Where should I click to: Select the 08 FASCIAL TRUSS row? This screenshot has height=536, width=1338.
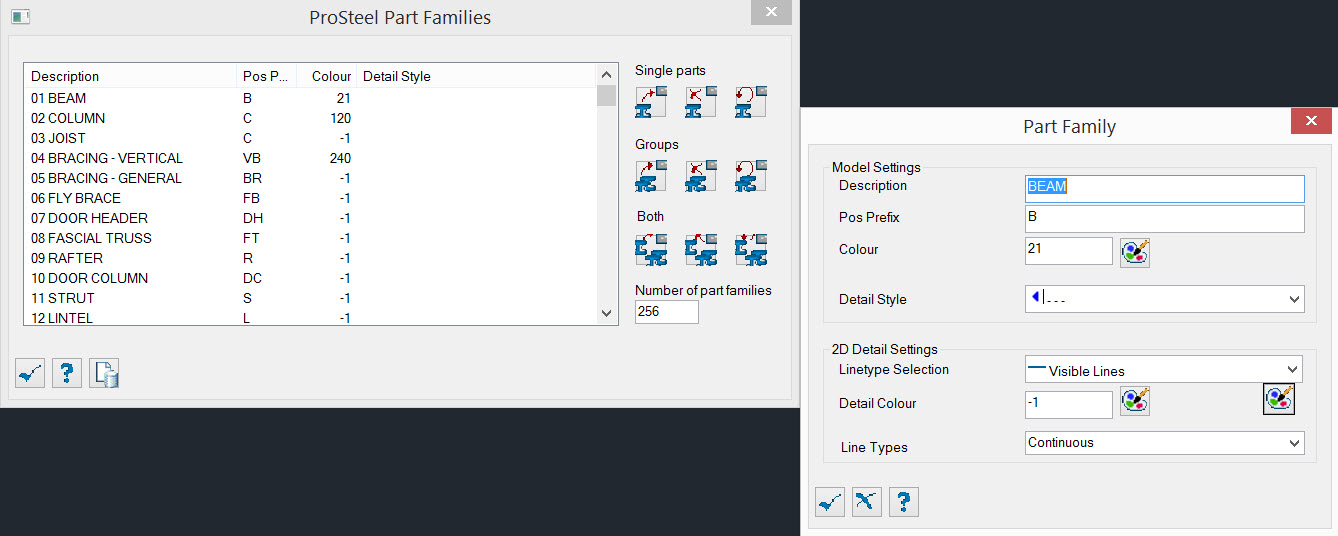coord(311,238)
